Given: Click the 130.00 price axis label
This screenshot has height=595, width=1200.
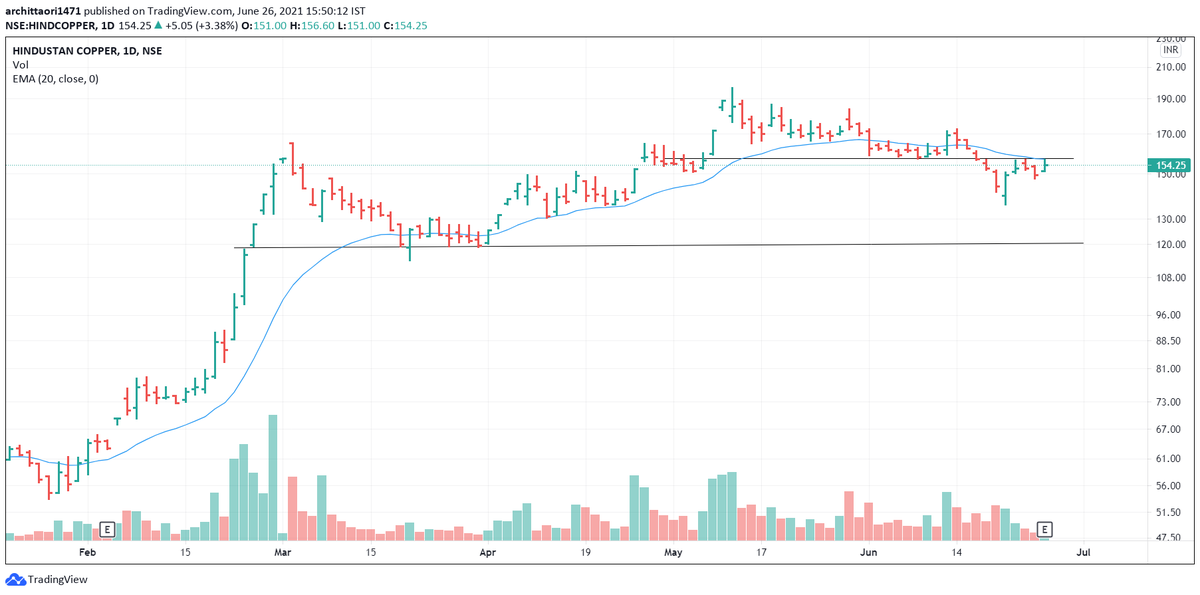Looking at the screenshot, I should click(x=1169, y=219).
